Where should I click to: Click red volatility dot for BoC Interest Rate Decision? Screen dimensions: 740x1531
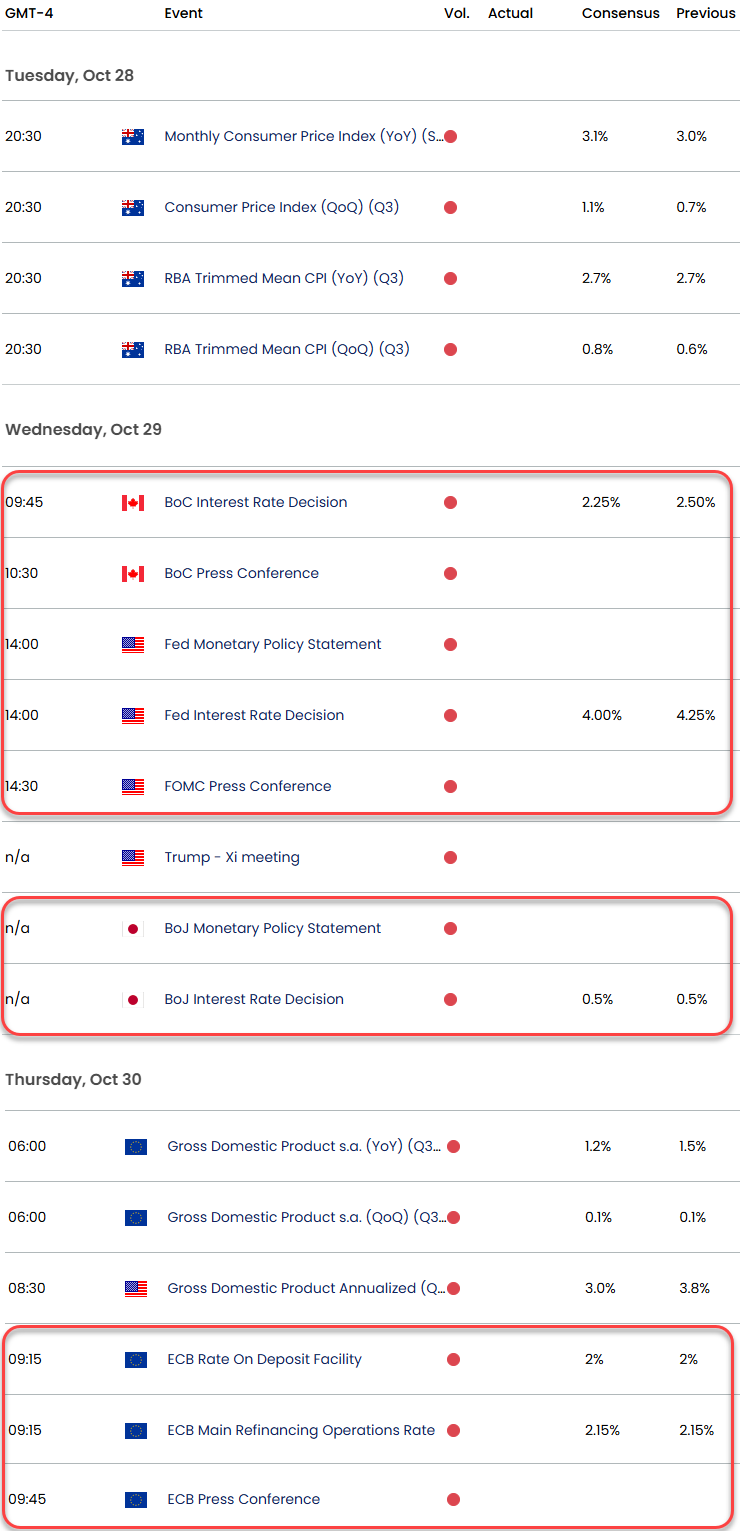coord(450,503)
